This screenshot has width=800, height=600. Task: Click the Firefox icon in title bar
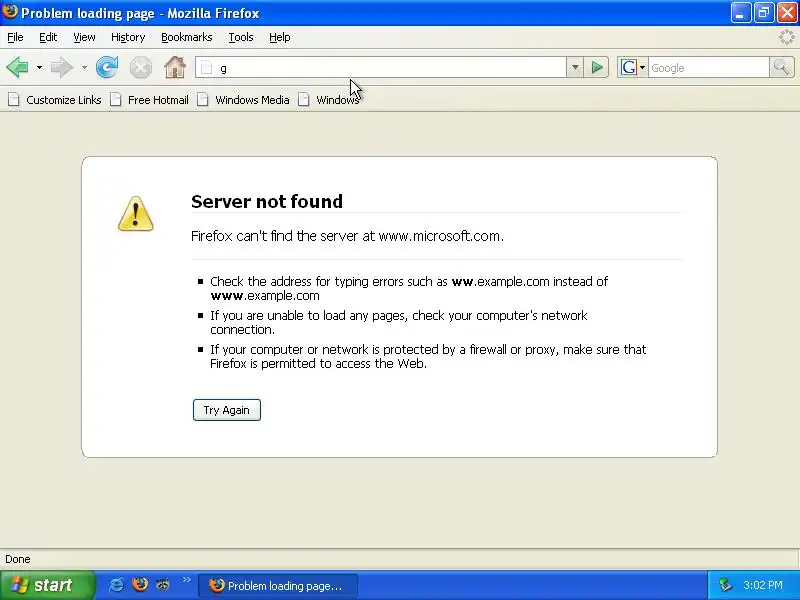tap(10, 12)
